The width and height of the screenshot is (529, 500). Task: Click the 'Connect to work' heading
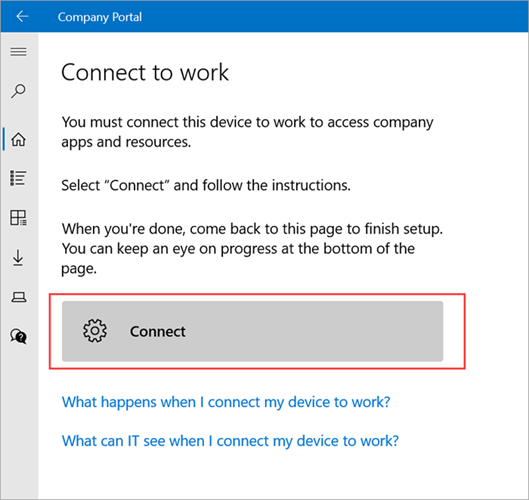tap(145, 72)
